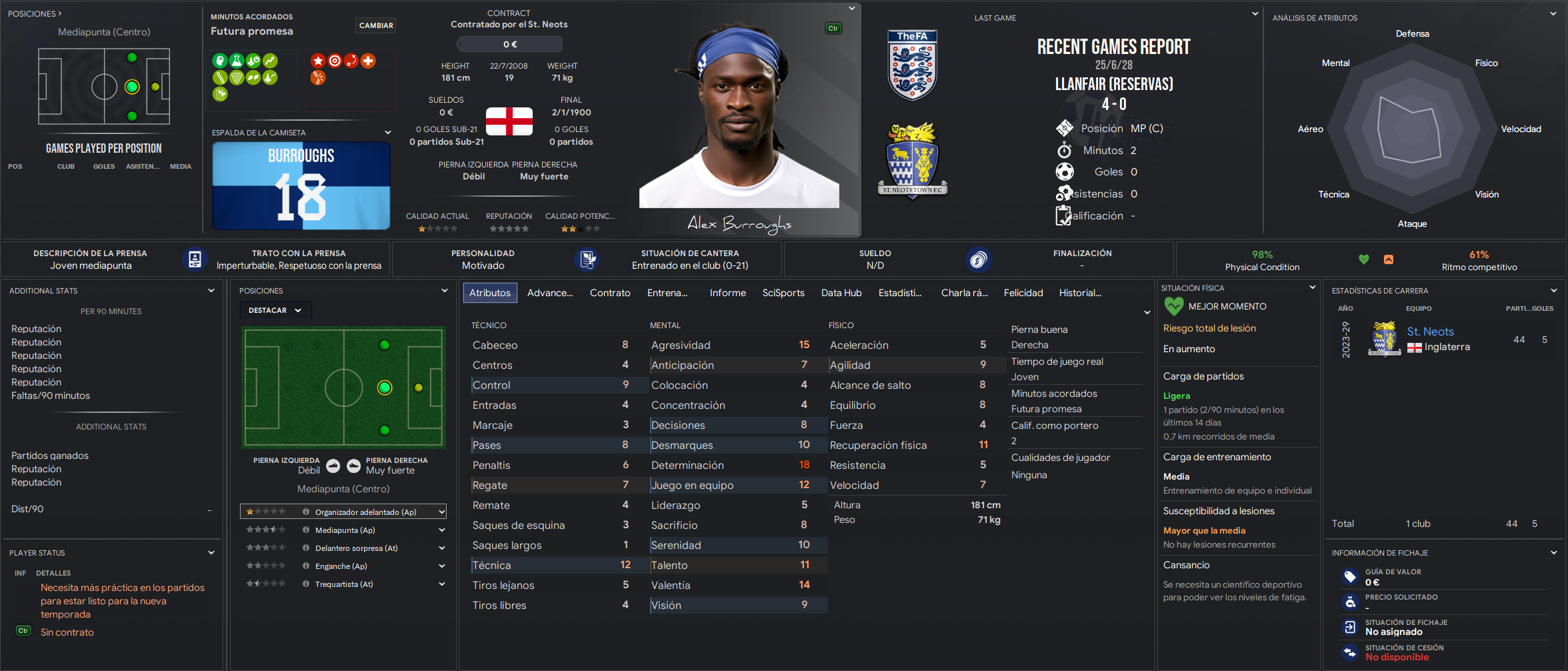Click the orange match sharpness arrow icon
This screenshot has height=671, width=1568.
(x=1389, y=259)
